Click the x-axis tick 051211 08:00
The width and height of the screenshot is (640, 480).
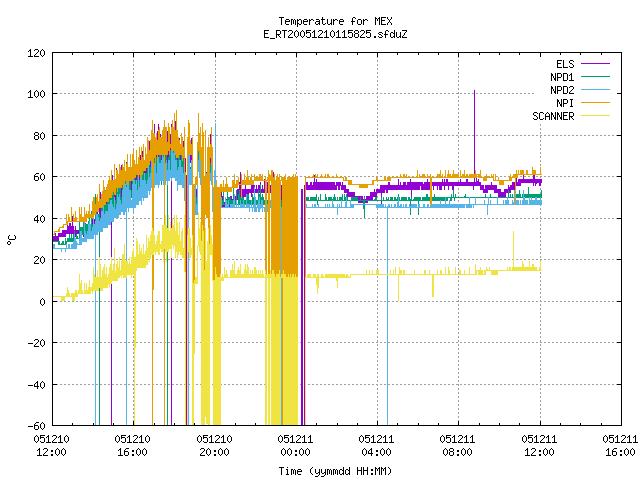coord(457,446)
